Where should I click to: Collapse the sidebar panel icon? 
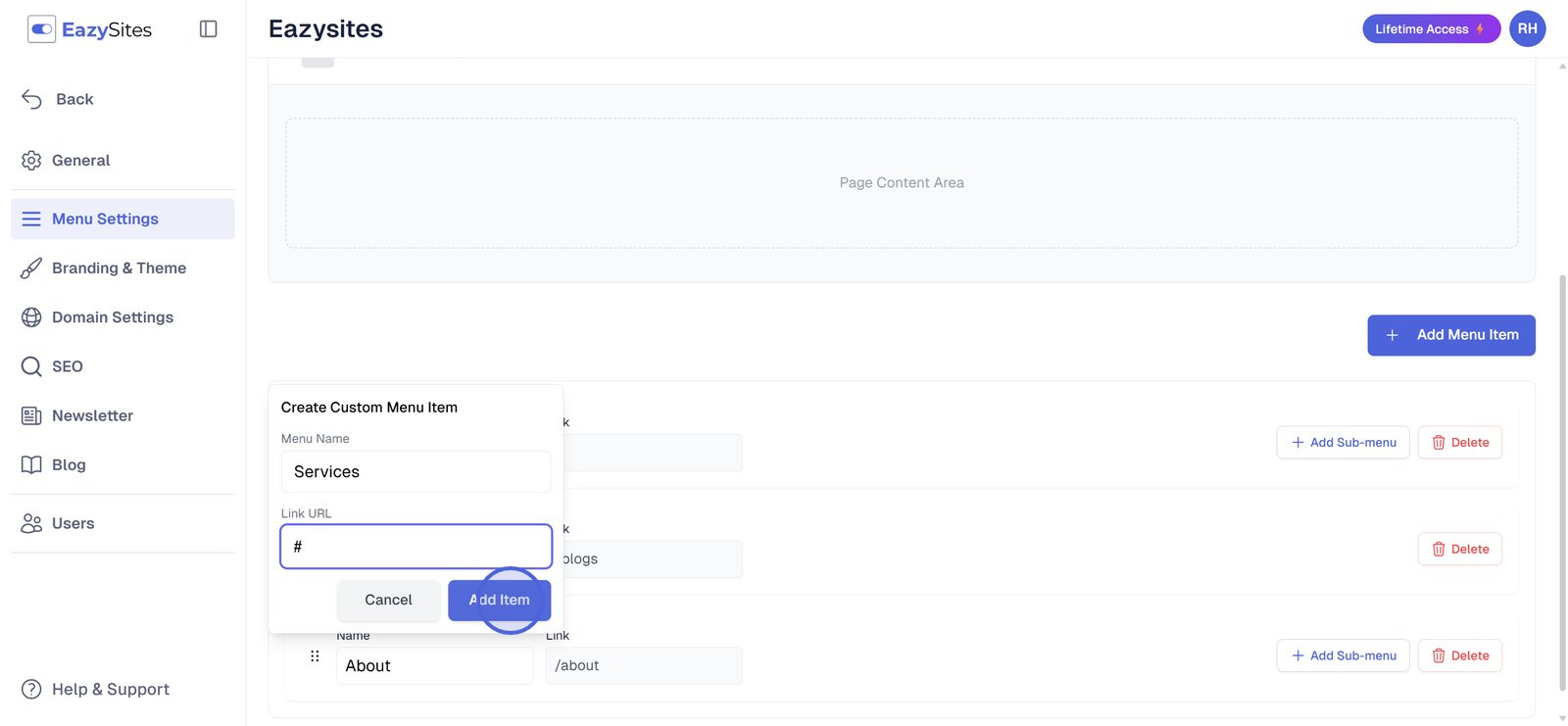pyautogui.click(x=208, y=29)
